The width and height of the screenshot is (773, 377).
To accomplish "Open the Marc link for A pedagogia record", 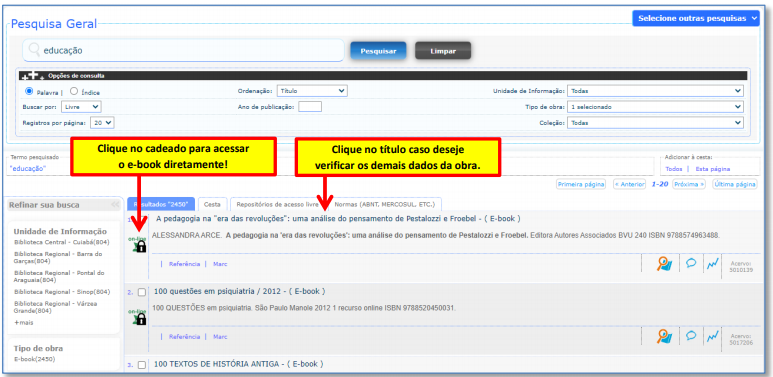I will tap(220, 264).
